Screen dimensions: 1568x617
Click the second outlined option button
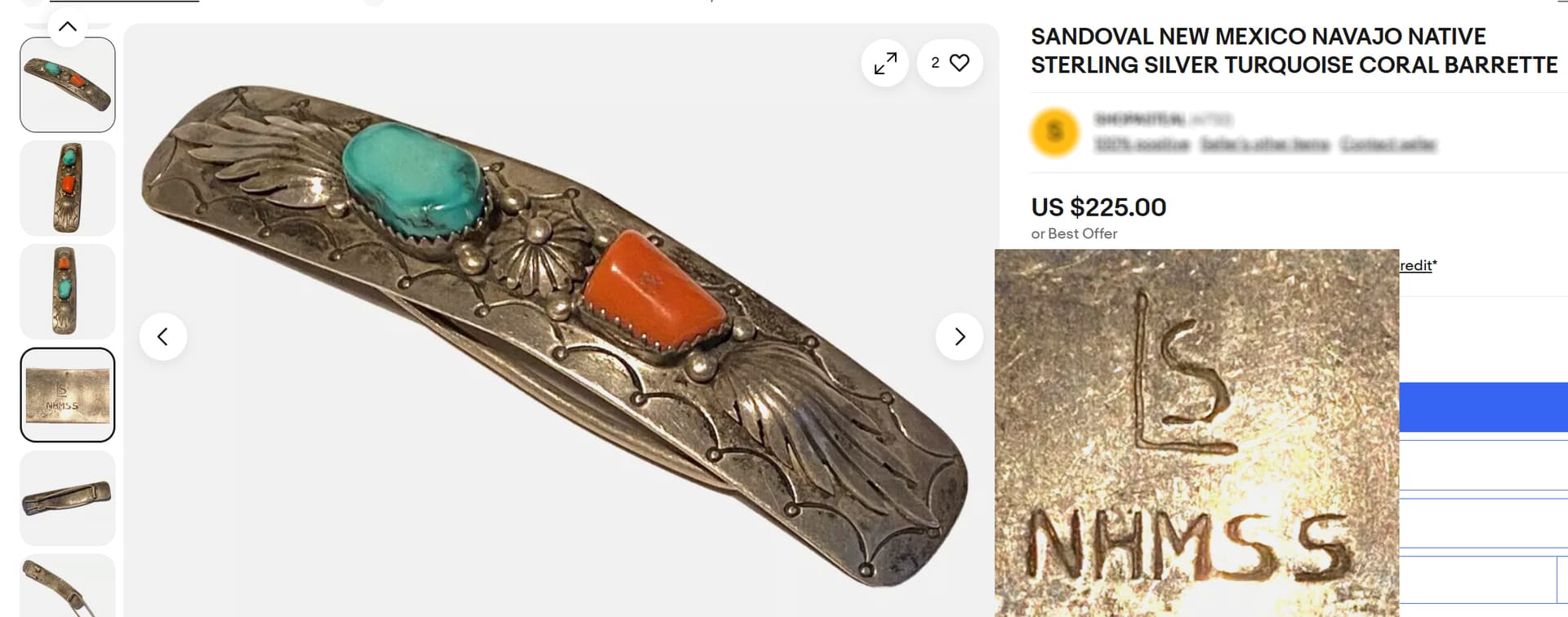pyautogui.click(x=1483, y=523)
